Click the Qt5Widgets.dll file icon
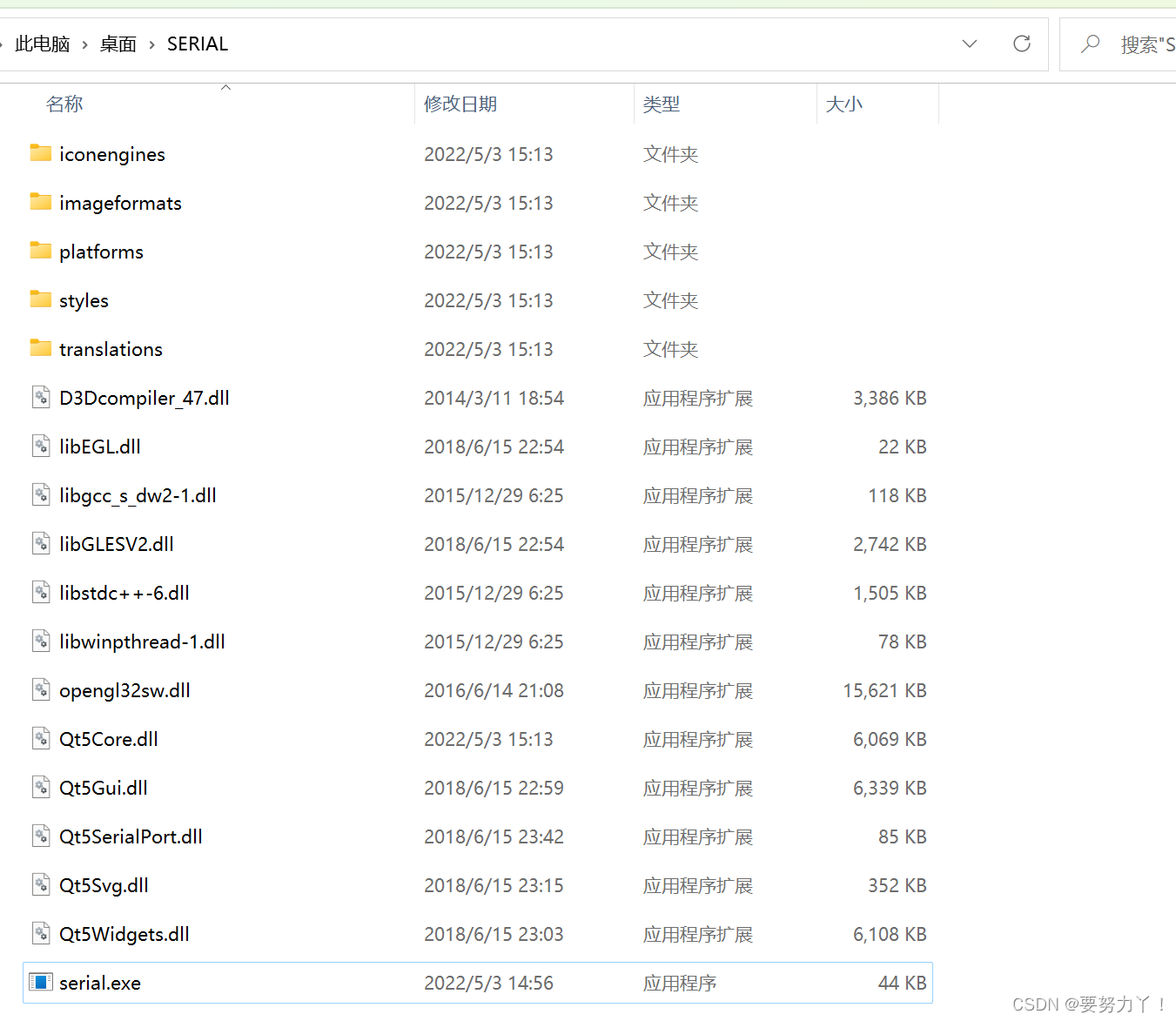This screenshot has width=1176, height=1021. [x=41, y=934]
